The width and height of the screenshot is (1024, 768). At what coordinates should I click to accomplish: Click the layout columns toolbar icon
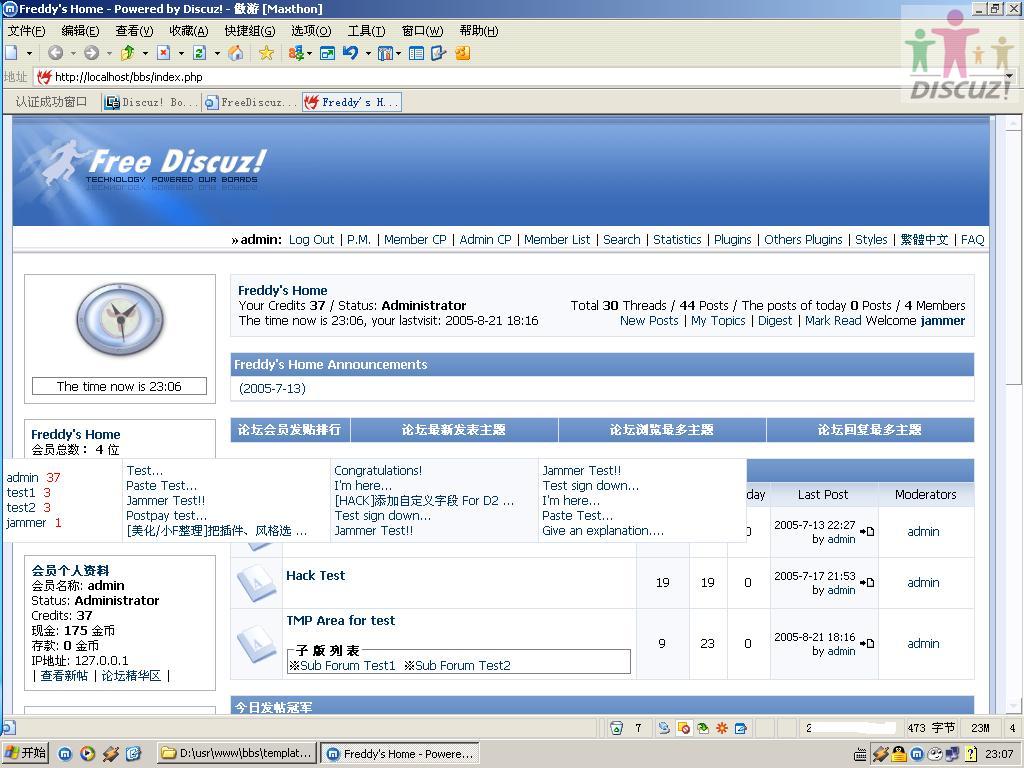[x=385, y=53]
